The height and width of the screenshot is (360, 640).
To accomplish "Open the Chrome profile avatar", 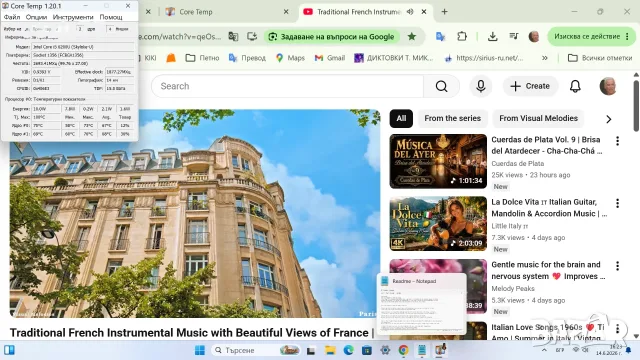I will coord(534,36).
